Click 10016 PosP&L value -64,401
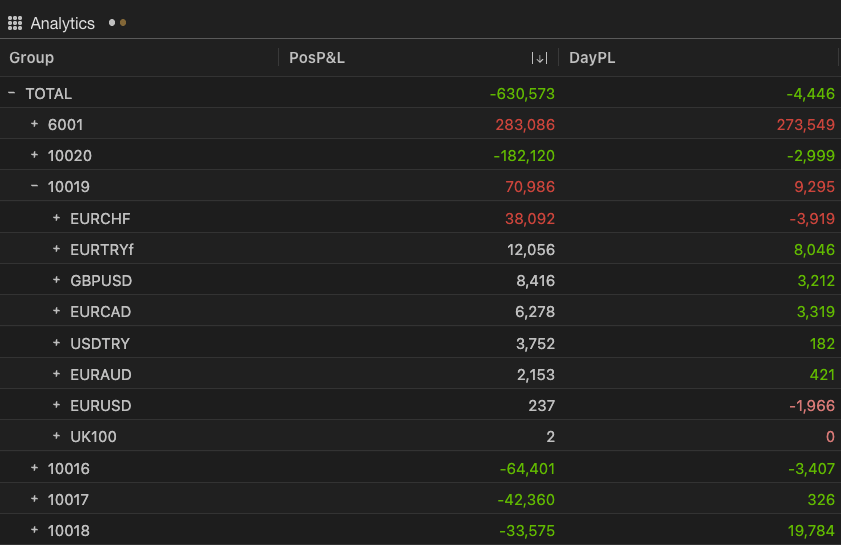This screenshot has height=545, width=841. click(x=527, y=469)
